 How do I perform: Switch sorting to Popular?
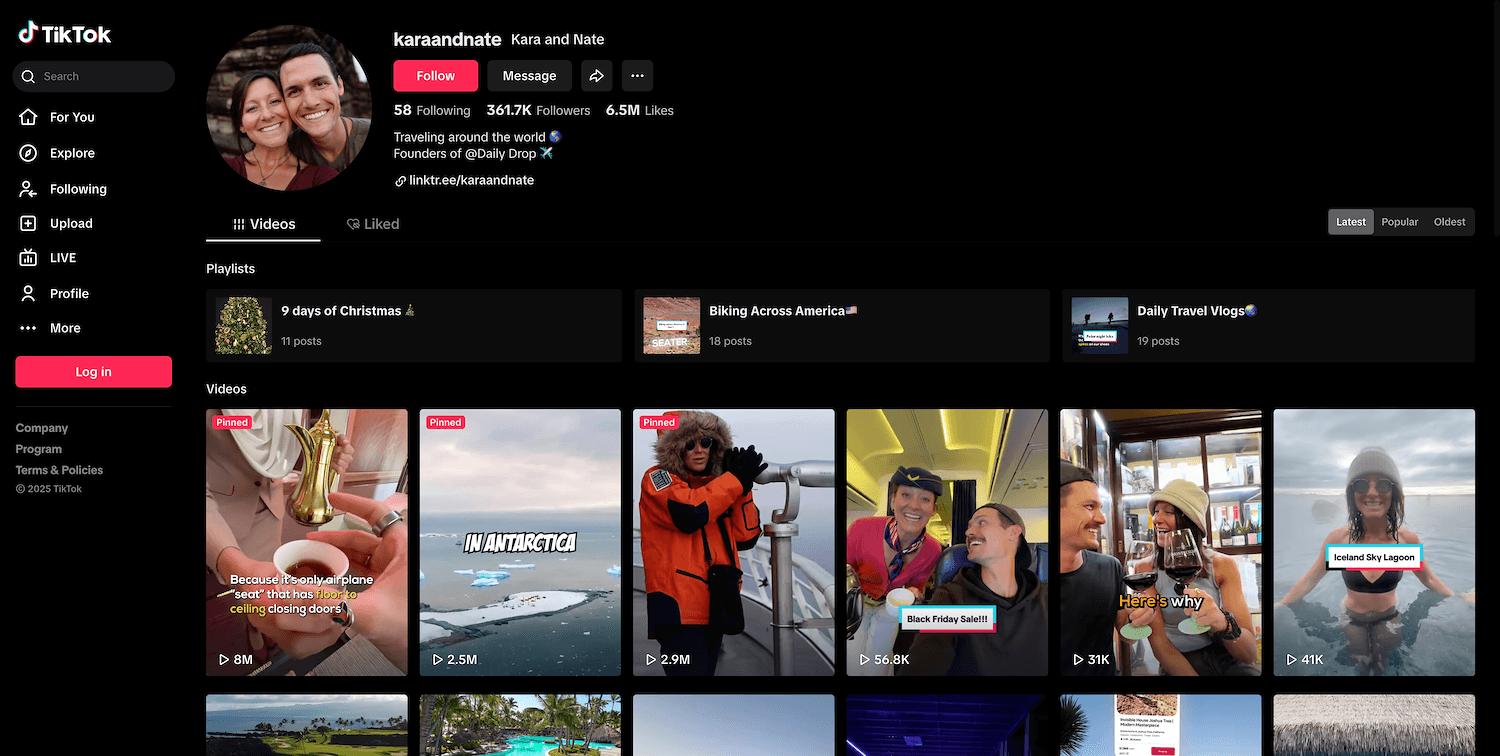point(1399,222)
